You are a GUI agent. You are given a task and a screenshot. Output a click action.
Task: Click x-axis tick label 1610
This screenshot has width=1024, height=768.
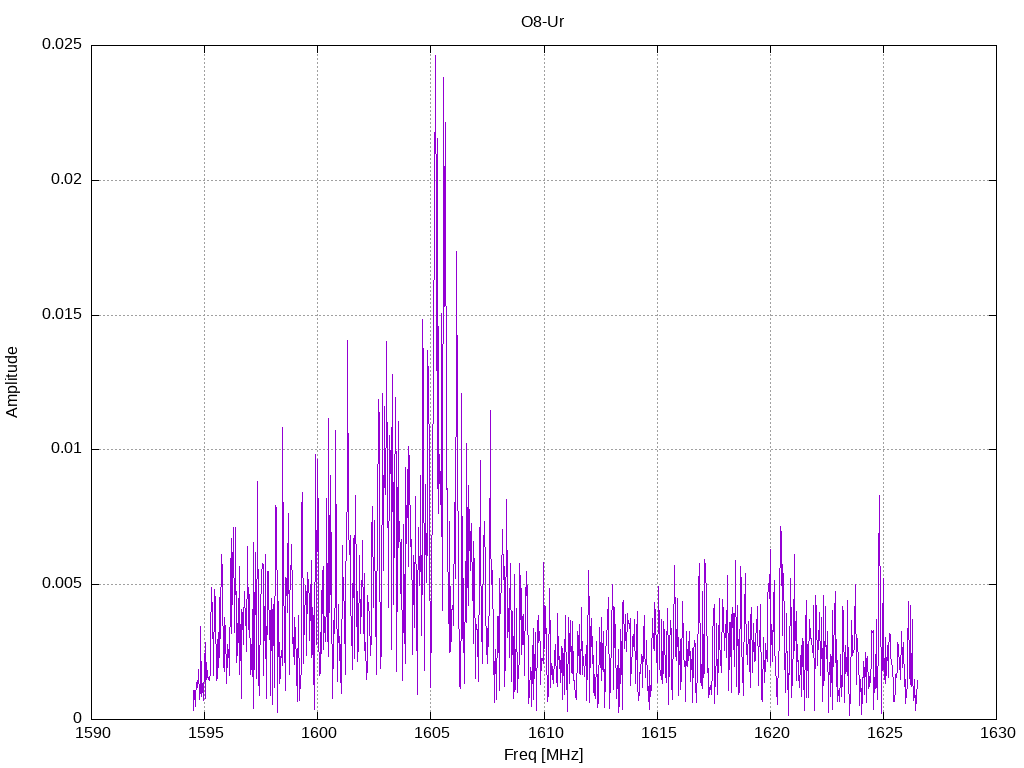point(545,733)
